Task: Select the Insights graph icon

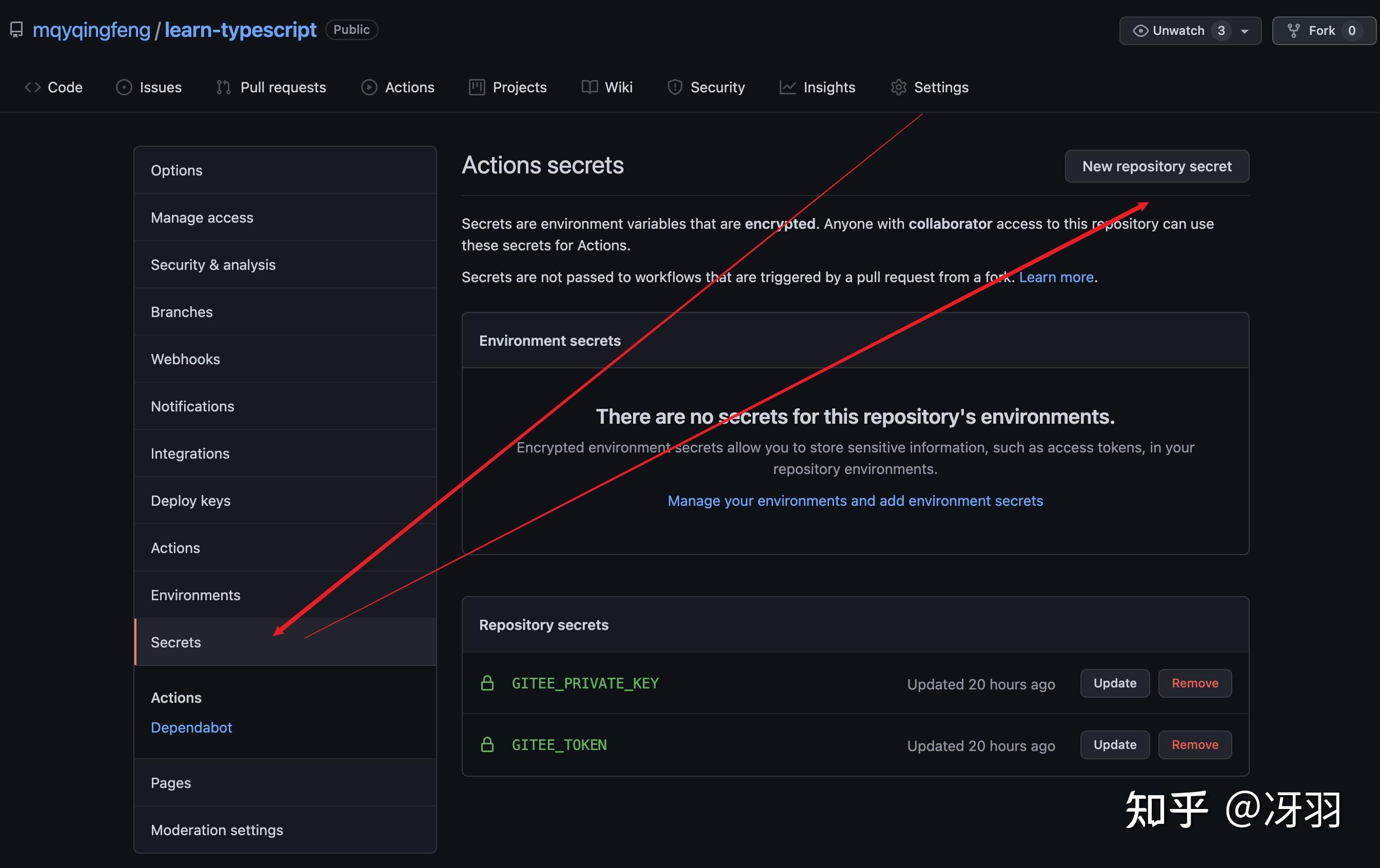Action: (x=787, y=87)
